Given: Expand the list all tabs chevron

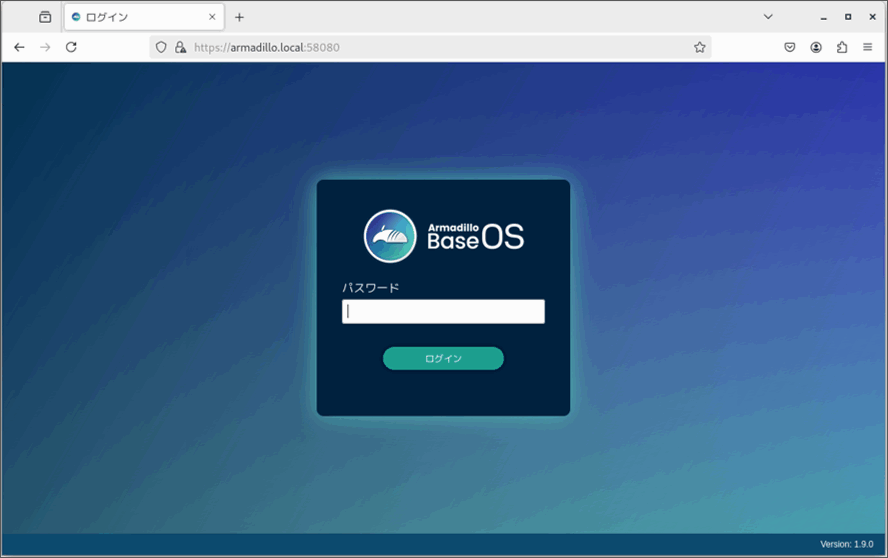Looking at the screenshot, I should [x=768, y=17].
